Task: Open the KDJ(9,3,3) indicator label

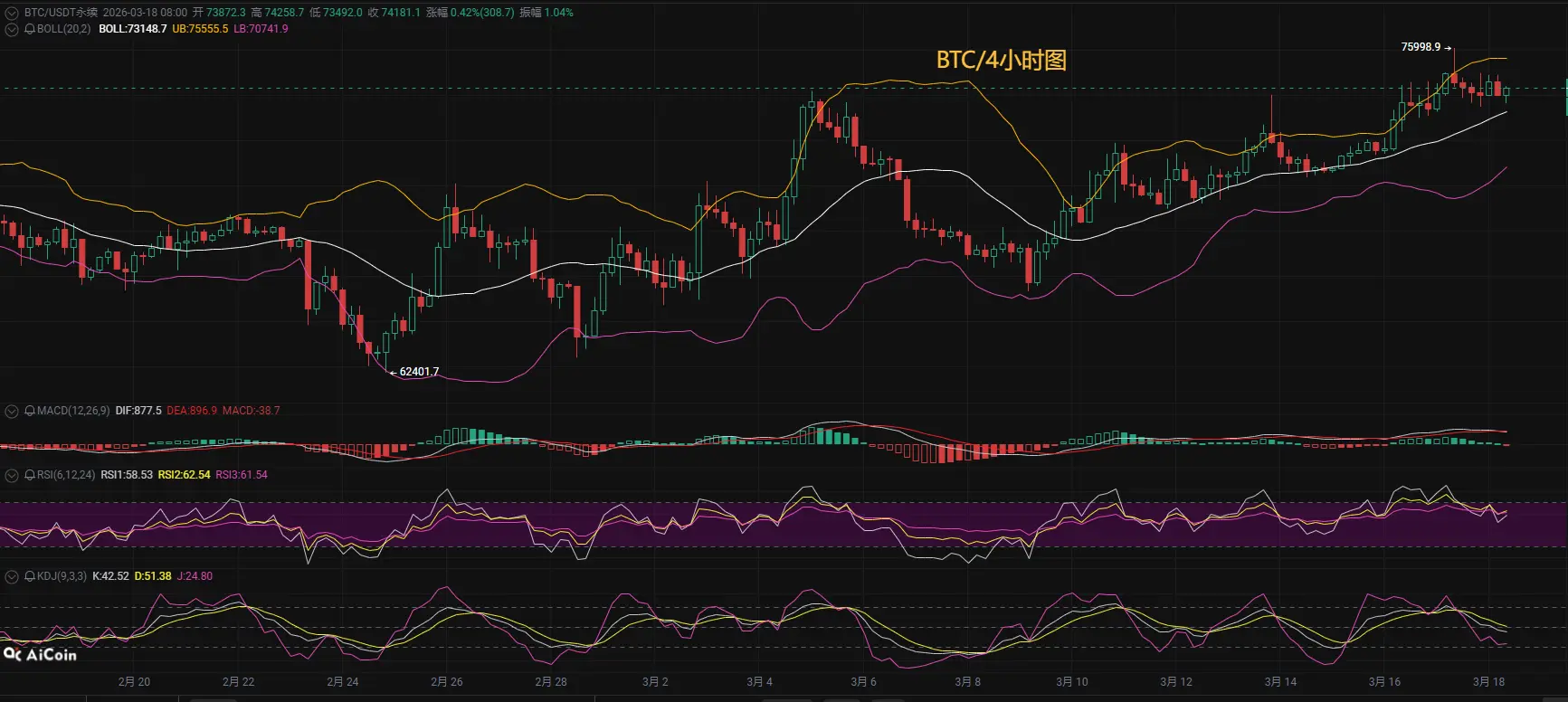Action: point(62,576)
